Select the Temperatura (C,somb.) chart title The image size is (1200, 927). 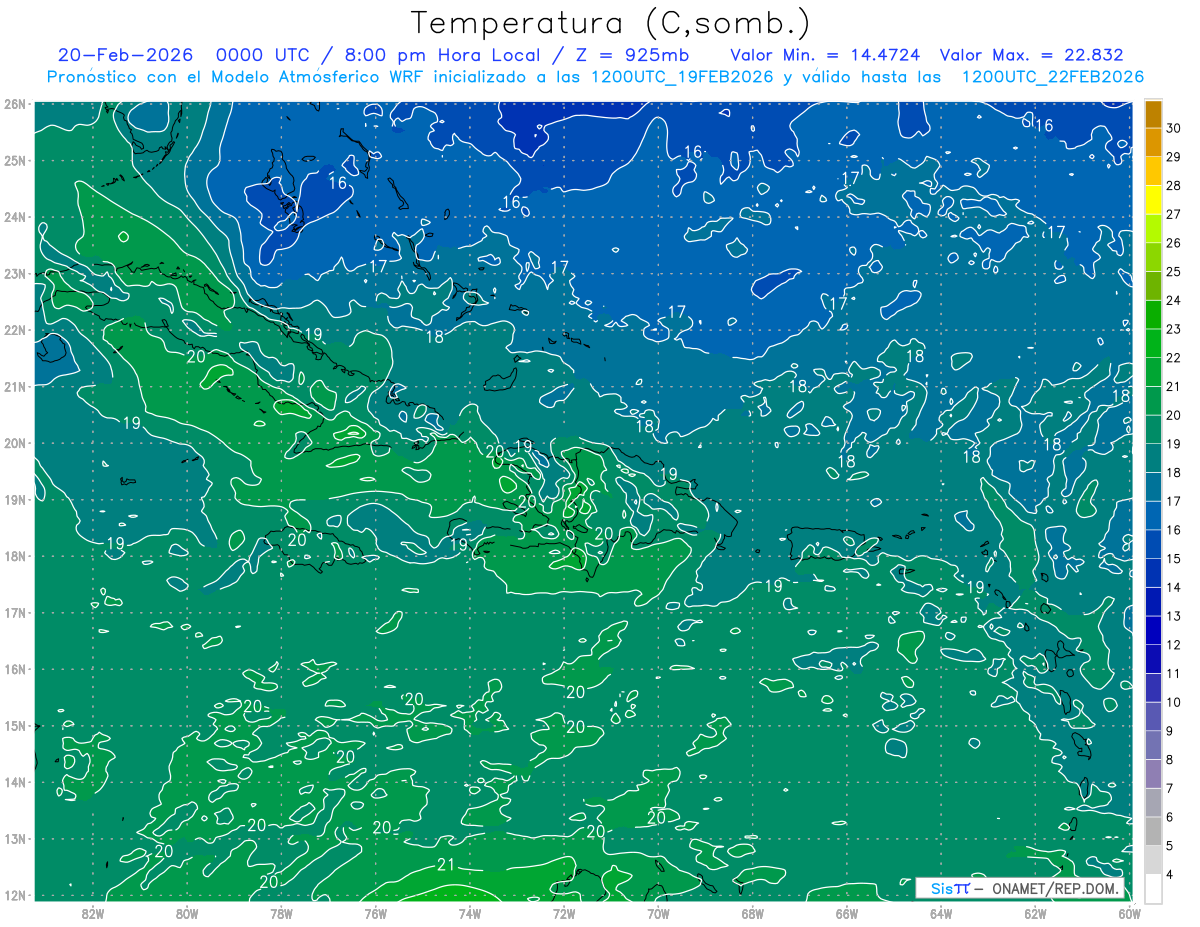coord(611,23)
